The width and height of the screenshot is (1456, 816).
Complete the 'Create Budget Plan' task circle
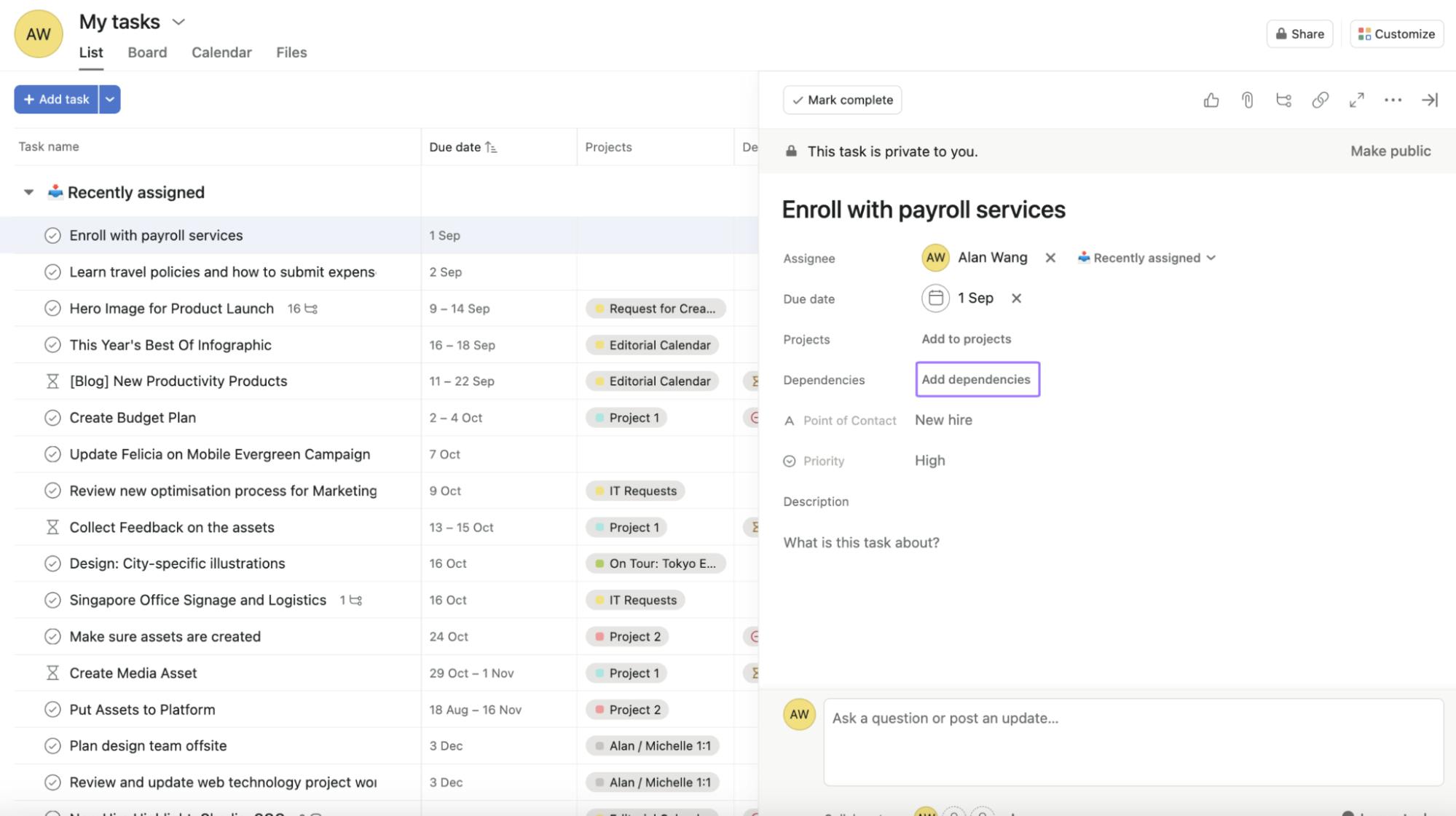point(52,417)
